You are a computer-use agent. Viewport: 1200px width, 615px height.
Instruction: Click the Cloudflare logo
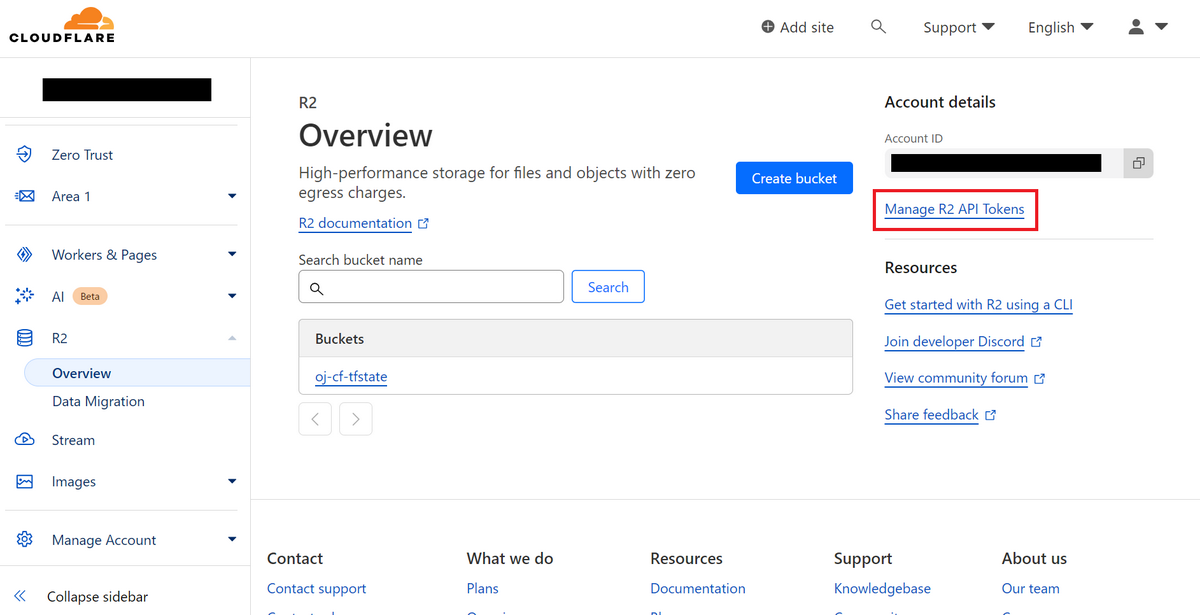click(62, 25)
